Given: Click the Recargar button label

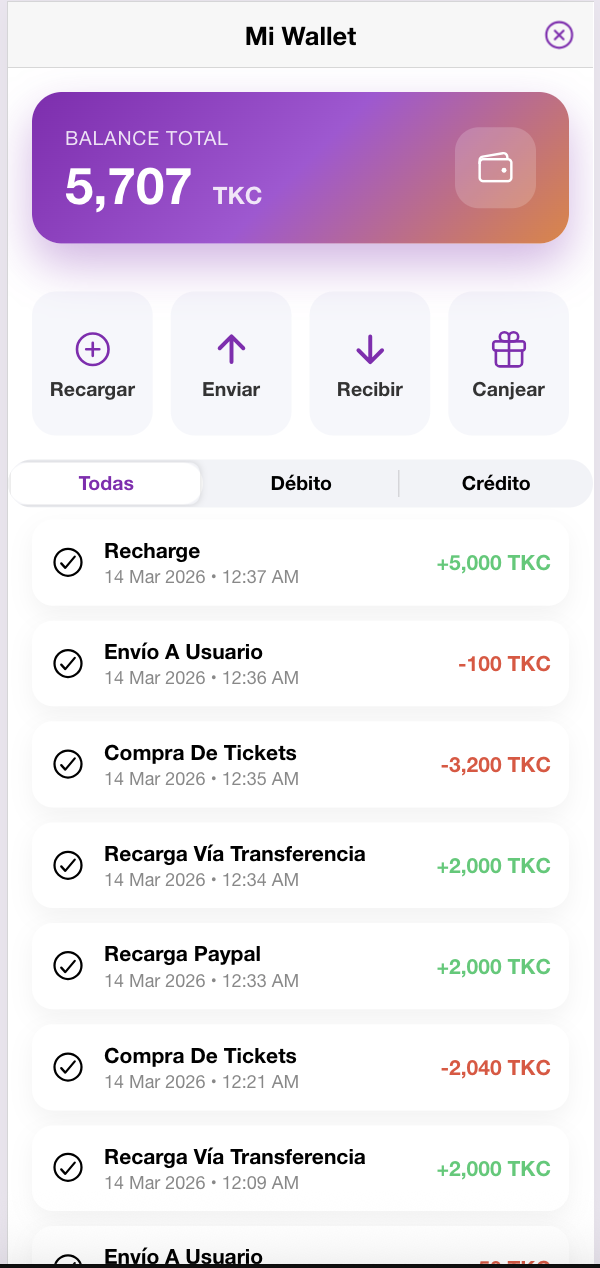Looking at the screenshot, I should (92, 390).
